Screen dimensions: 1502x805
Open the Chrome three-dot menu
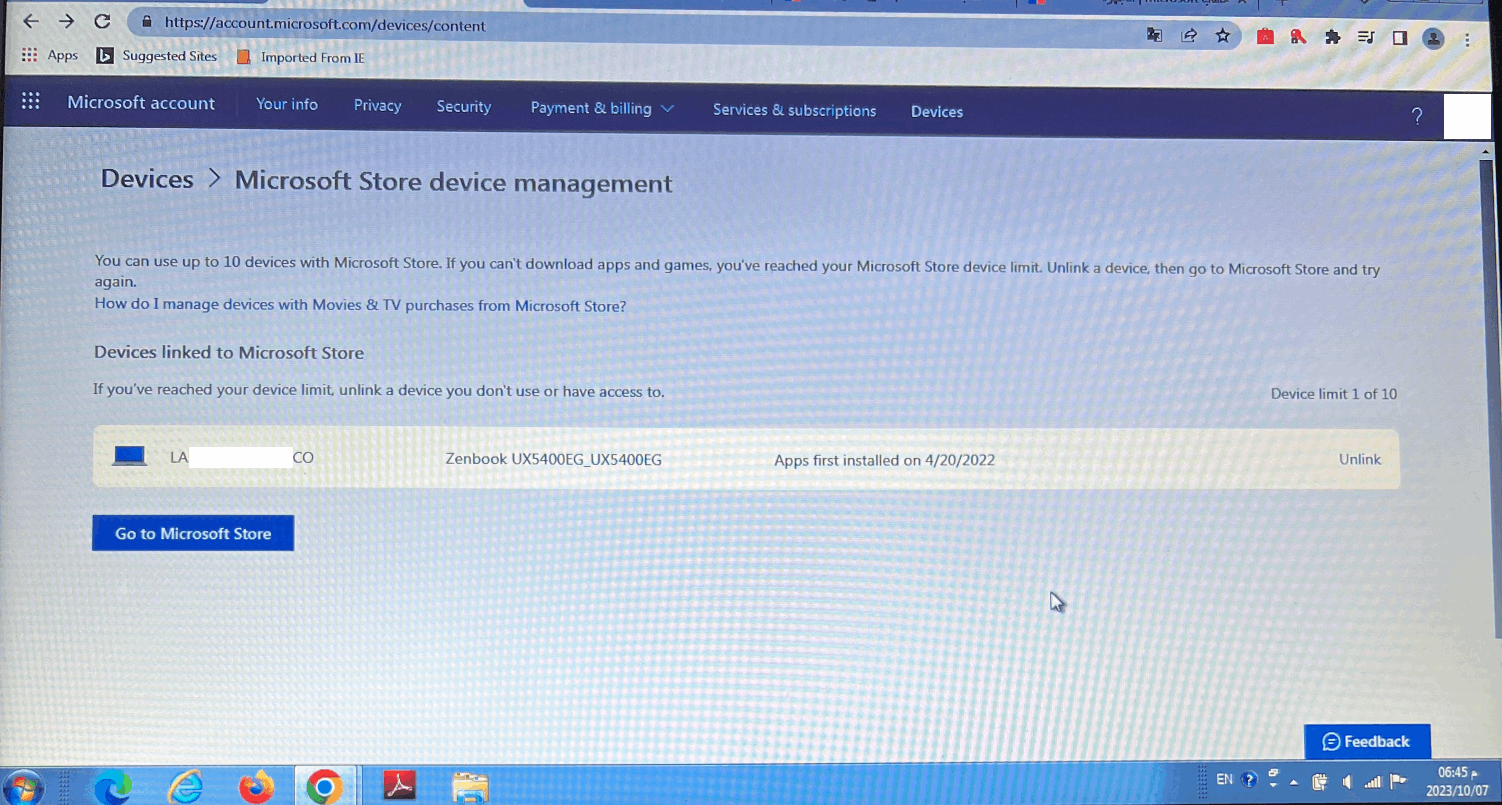click(x=1467, y=40)
